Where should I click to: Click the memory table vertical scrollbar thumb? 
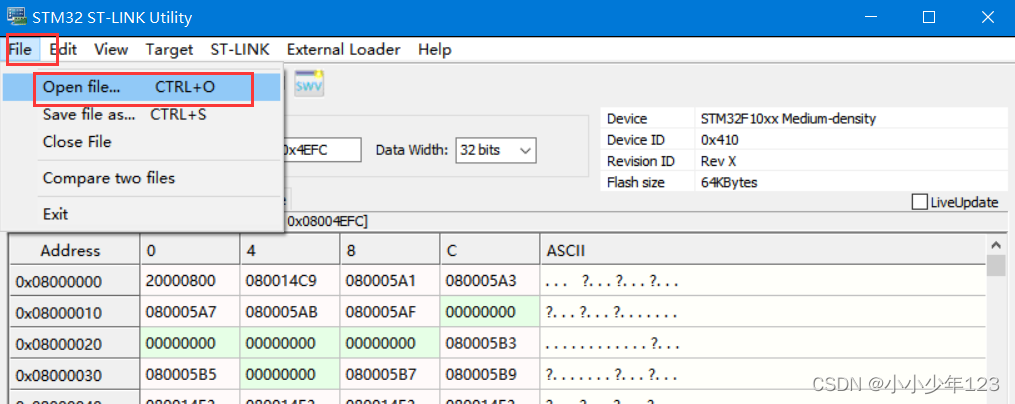tap(996, 266)
